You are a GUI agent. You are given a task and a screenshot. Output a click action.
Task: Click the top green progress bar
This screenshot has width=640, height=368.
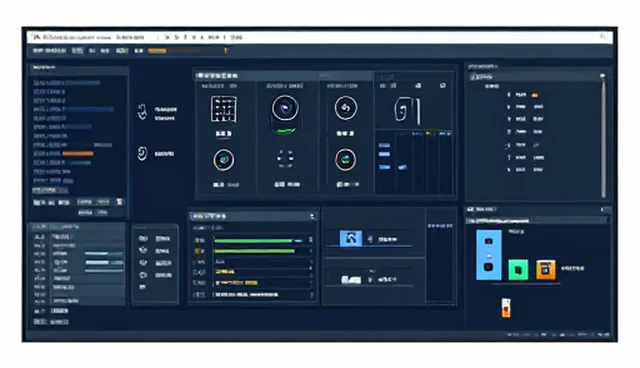tap(253, 241)
